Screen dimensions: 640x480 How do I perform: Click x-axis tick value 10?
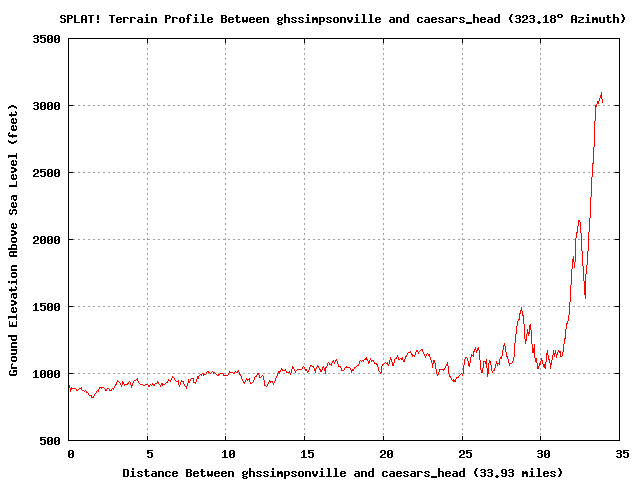click(x=229, y=454)
